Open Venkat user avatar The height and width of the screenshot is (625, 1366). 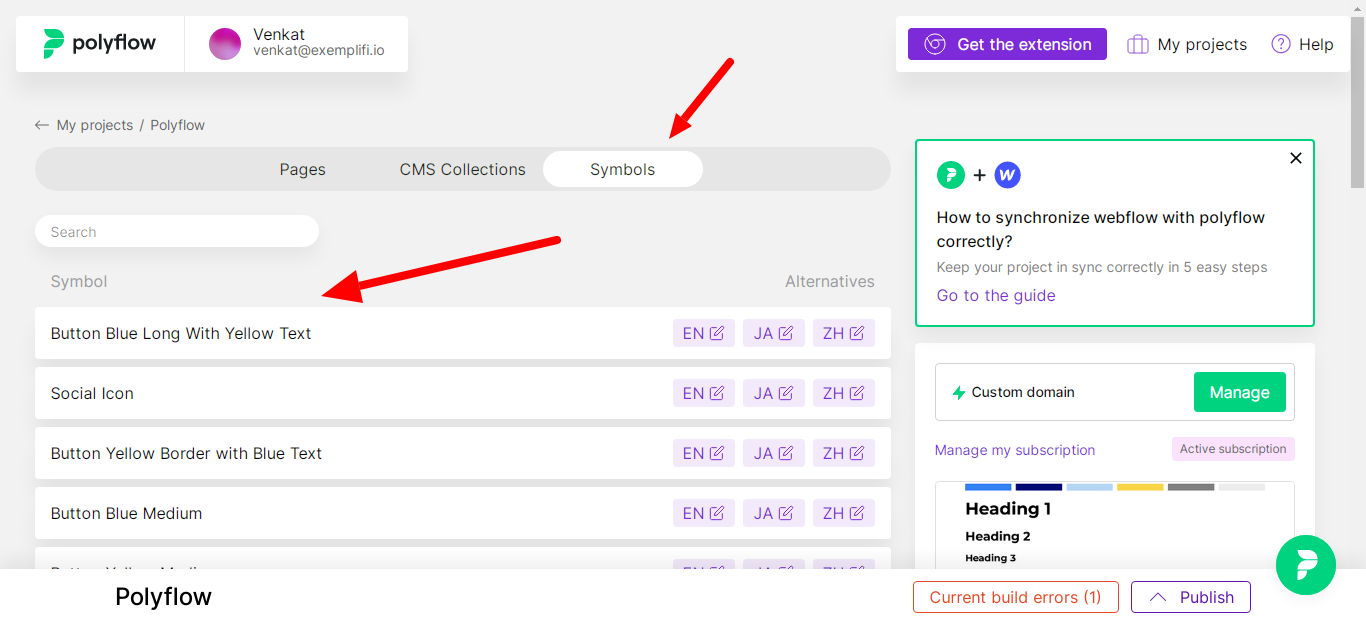click(225, 44)
